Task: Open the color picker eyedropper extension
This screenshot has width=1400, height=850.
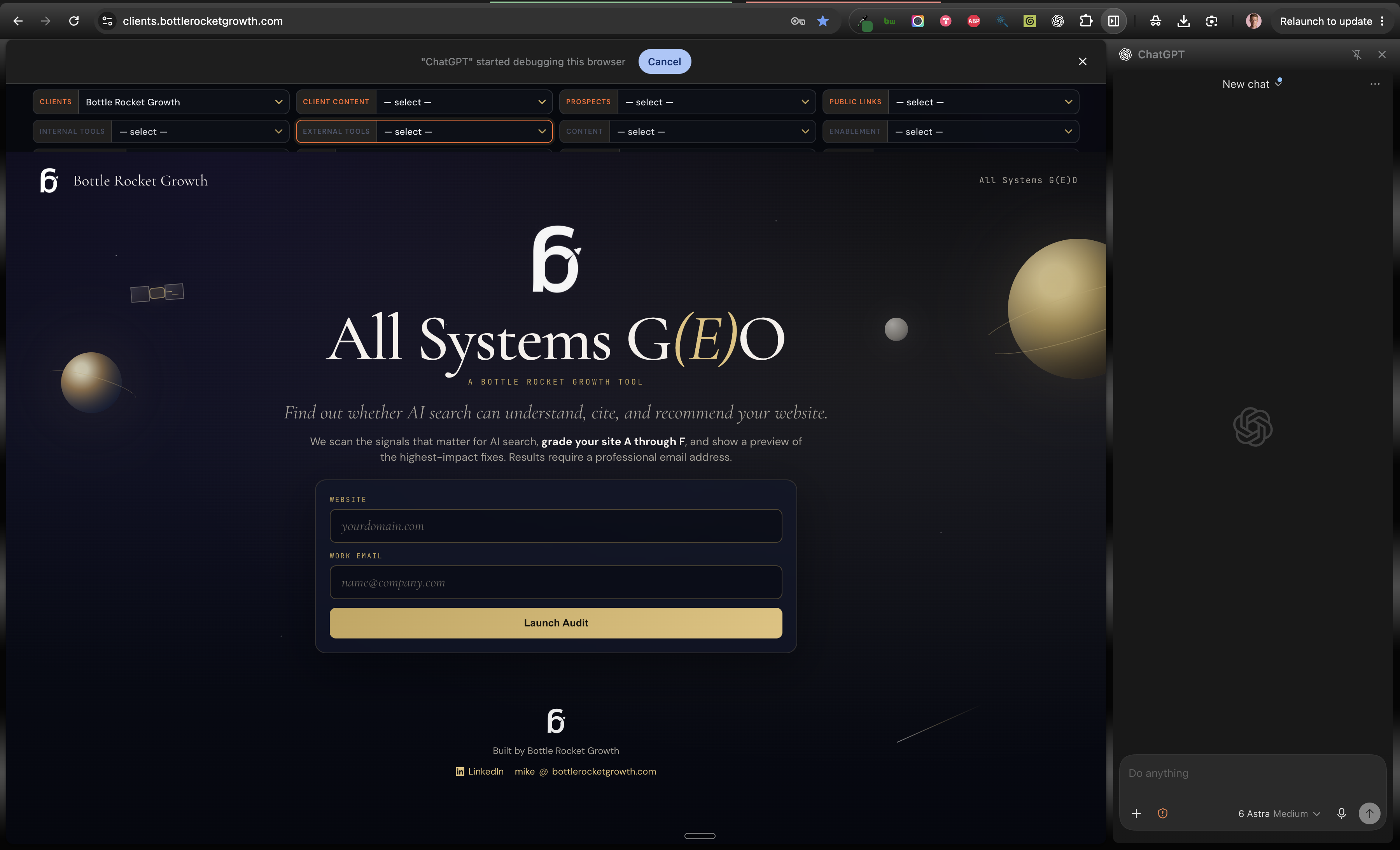Action: tap(864, 22)
